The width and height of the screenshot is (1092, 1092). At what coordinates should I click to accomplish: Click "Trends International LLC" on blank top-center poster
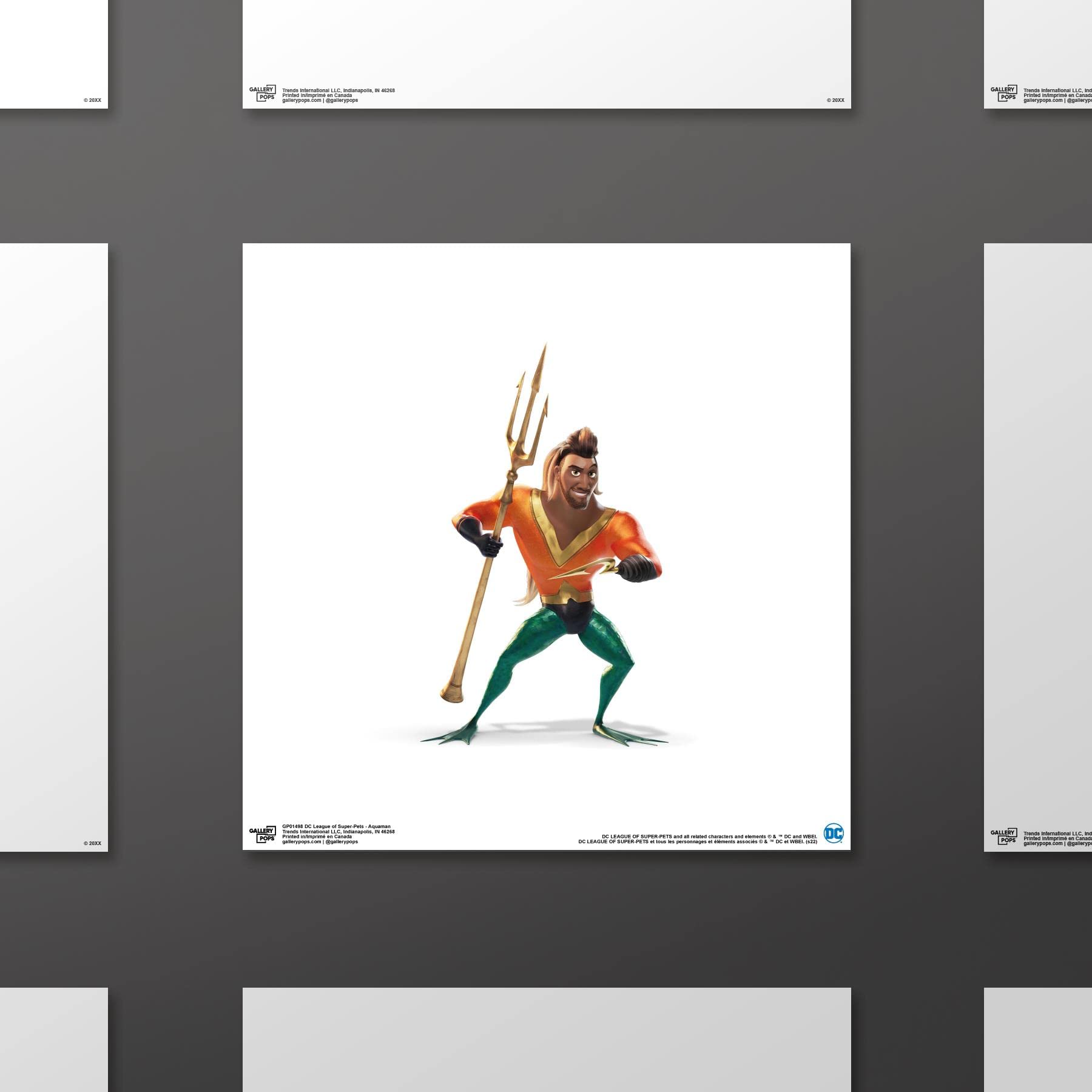tap(339, 90)
